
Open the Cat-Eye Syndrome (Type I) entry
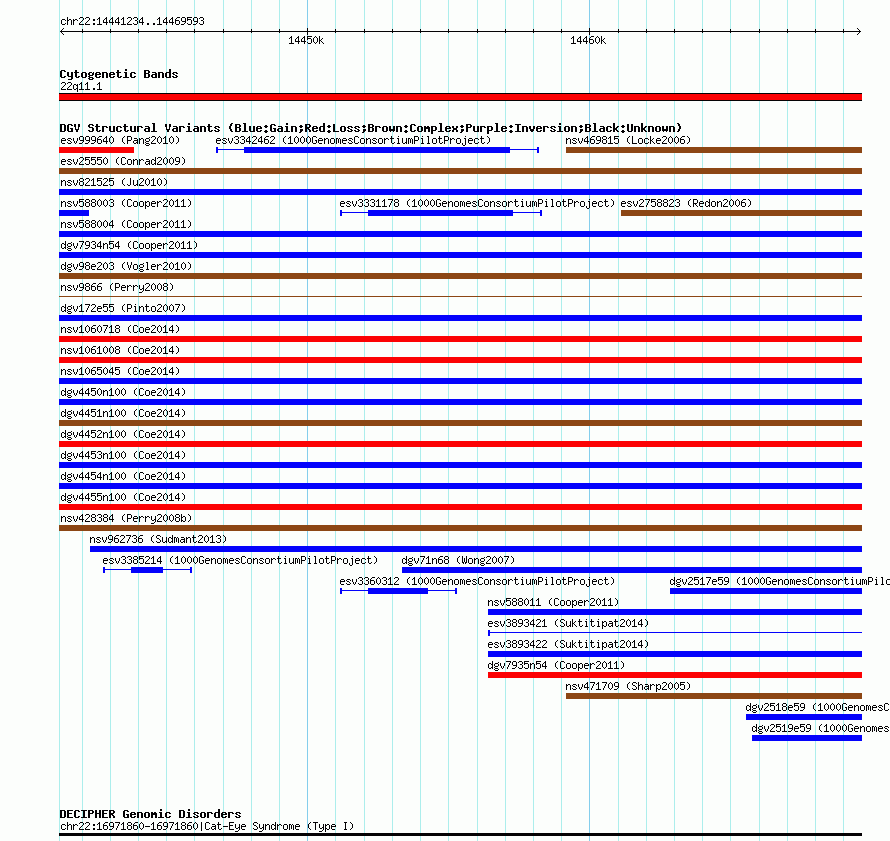[x=207, y=826]
